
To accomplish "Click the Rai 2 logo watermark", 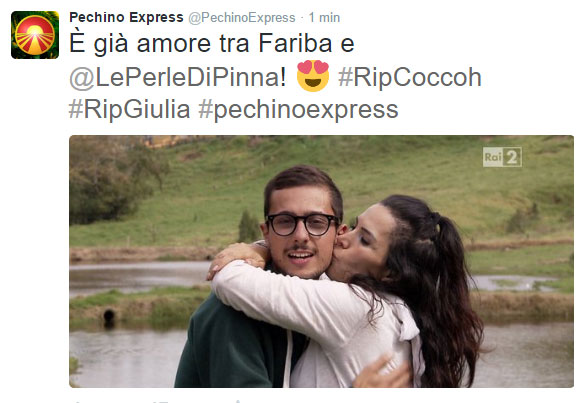I will point(502,157).
